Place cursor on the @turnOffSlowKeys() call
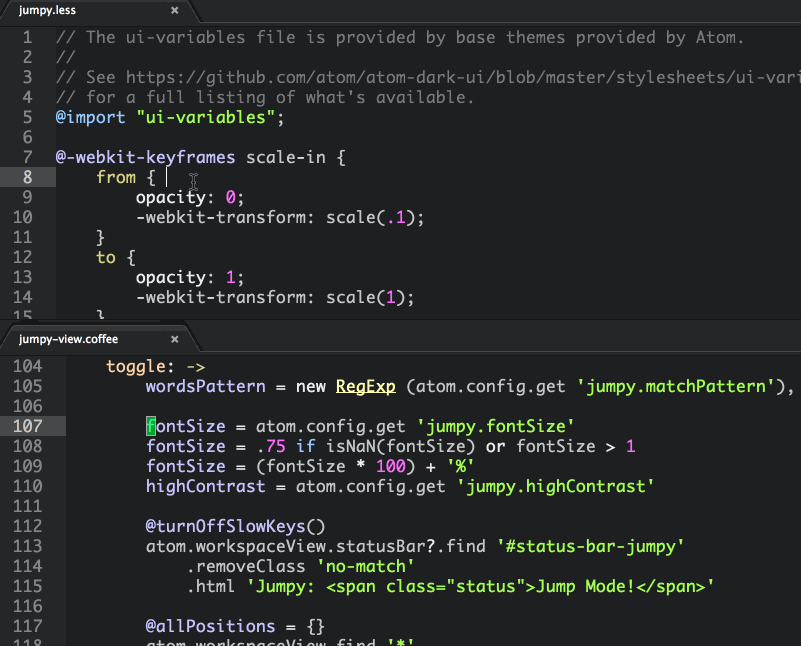This screenshot has width=801, height=646. (x=236, y=526)
